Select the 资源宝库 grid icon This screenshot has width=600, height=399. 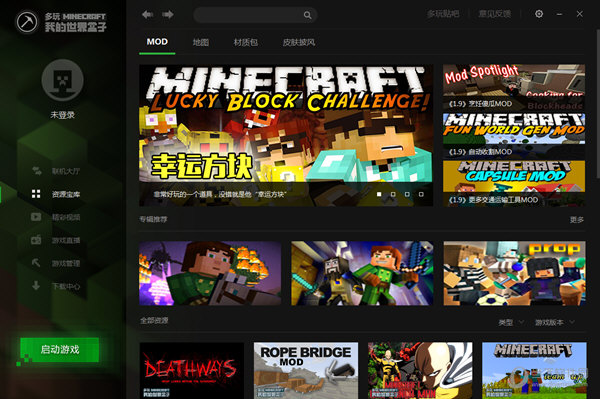[36, 194]
